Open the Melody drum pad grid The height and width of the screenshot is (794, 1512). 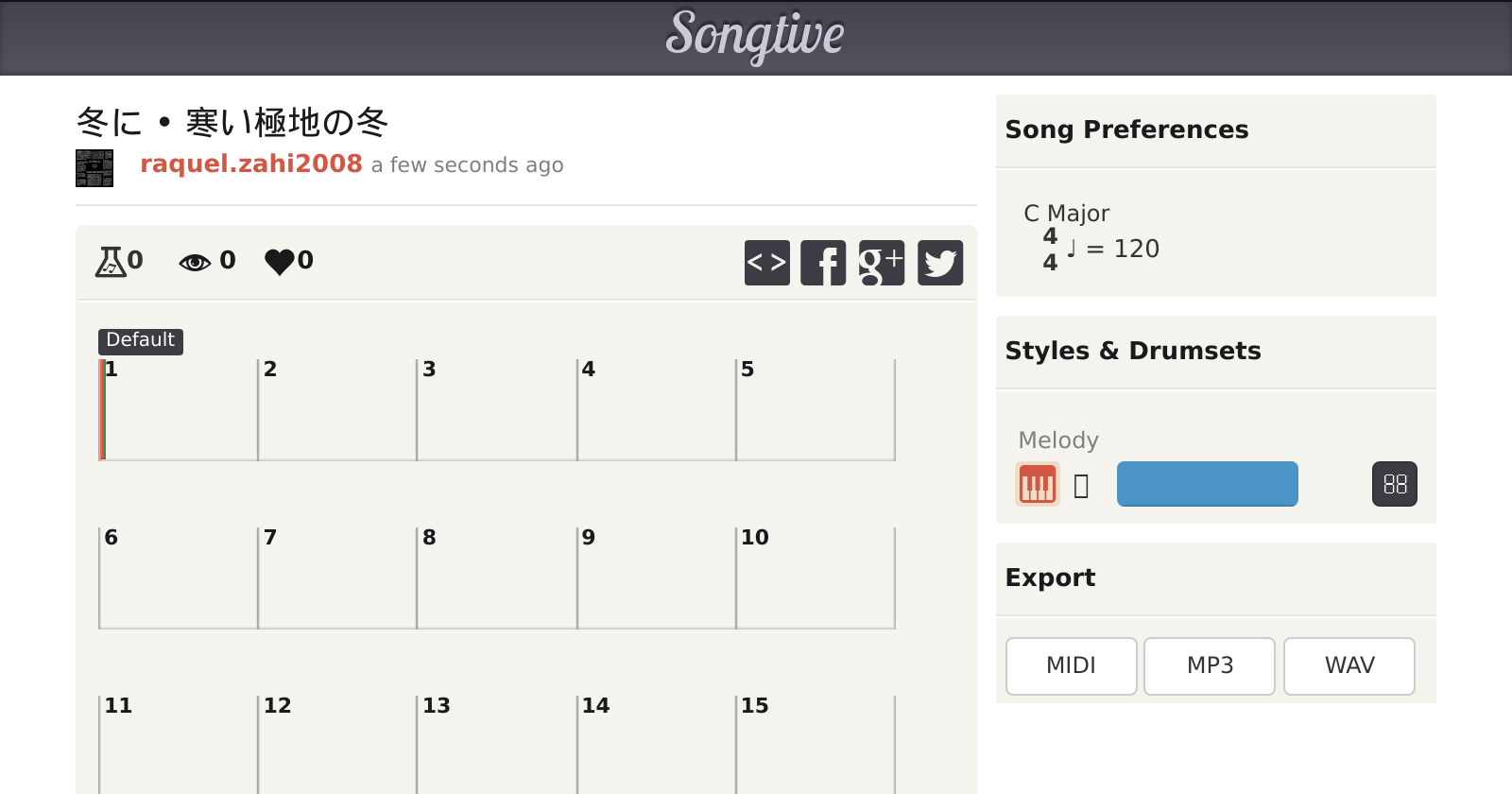coord(1394,484)
